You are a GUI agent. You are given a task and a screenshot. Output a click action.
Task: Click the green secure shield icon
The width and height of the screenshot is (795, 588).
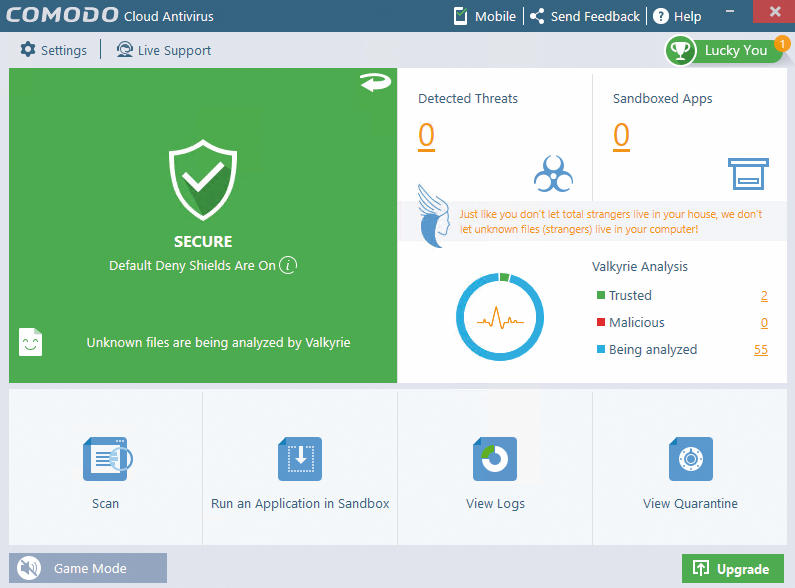tap(203, 180)
